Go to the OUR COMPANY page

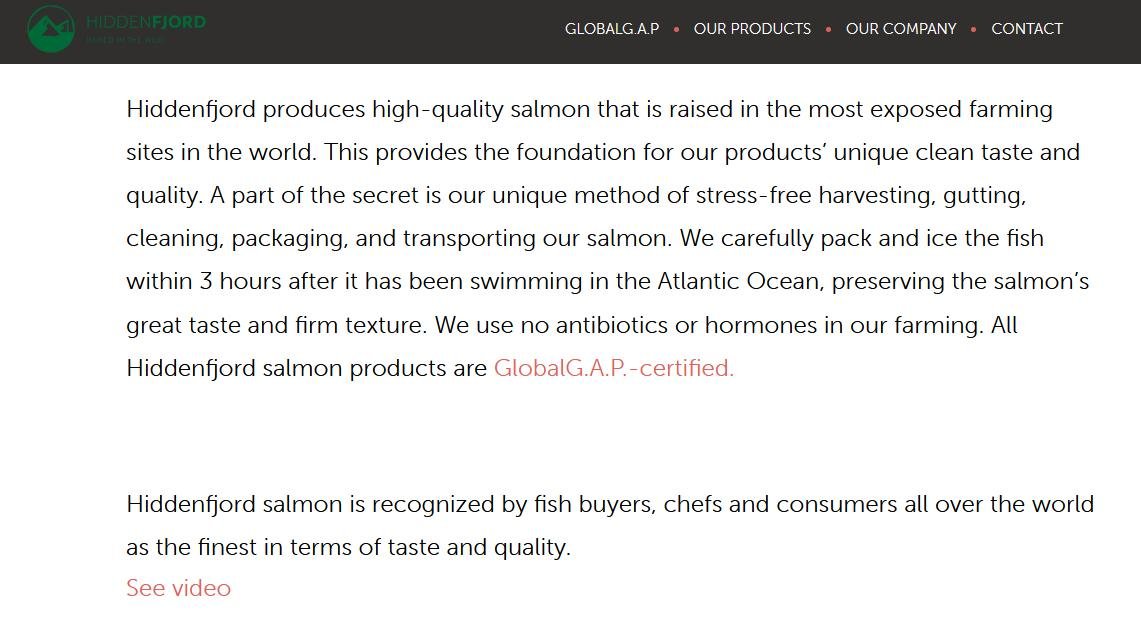click(x=901, y=29)
